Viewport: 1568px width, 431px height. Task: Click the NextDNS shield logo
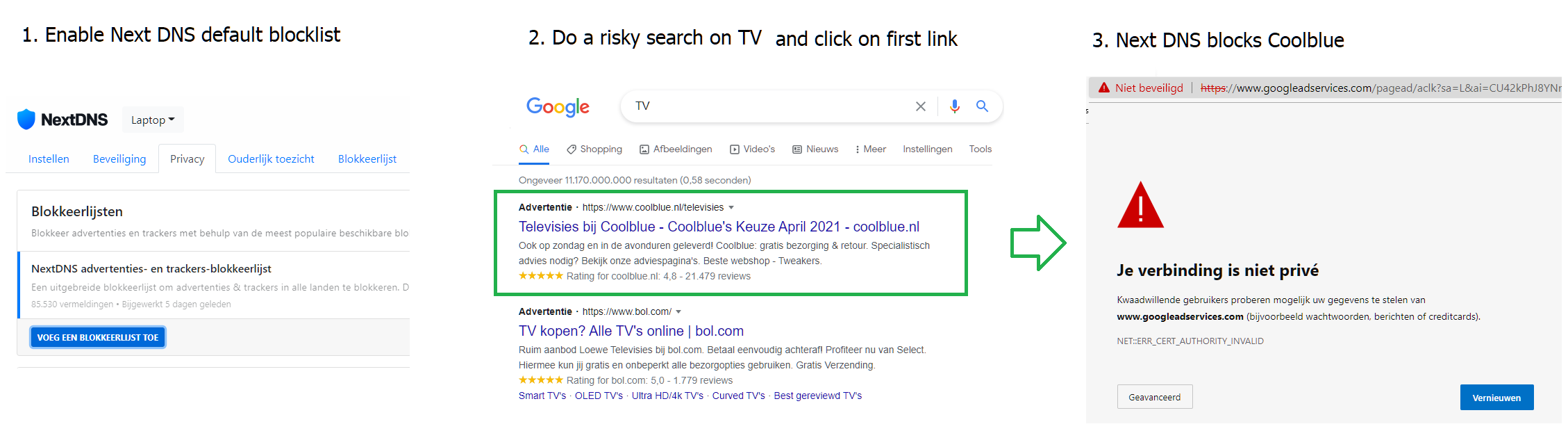26,120
